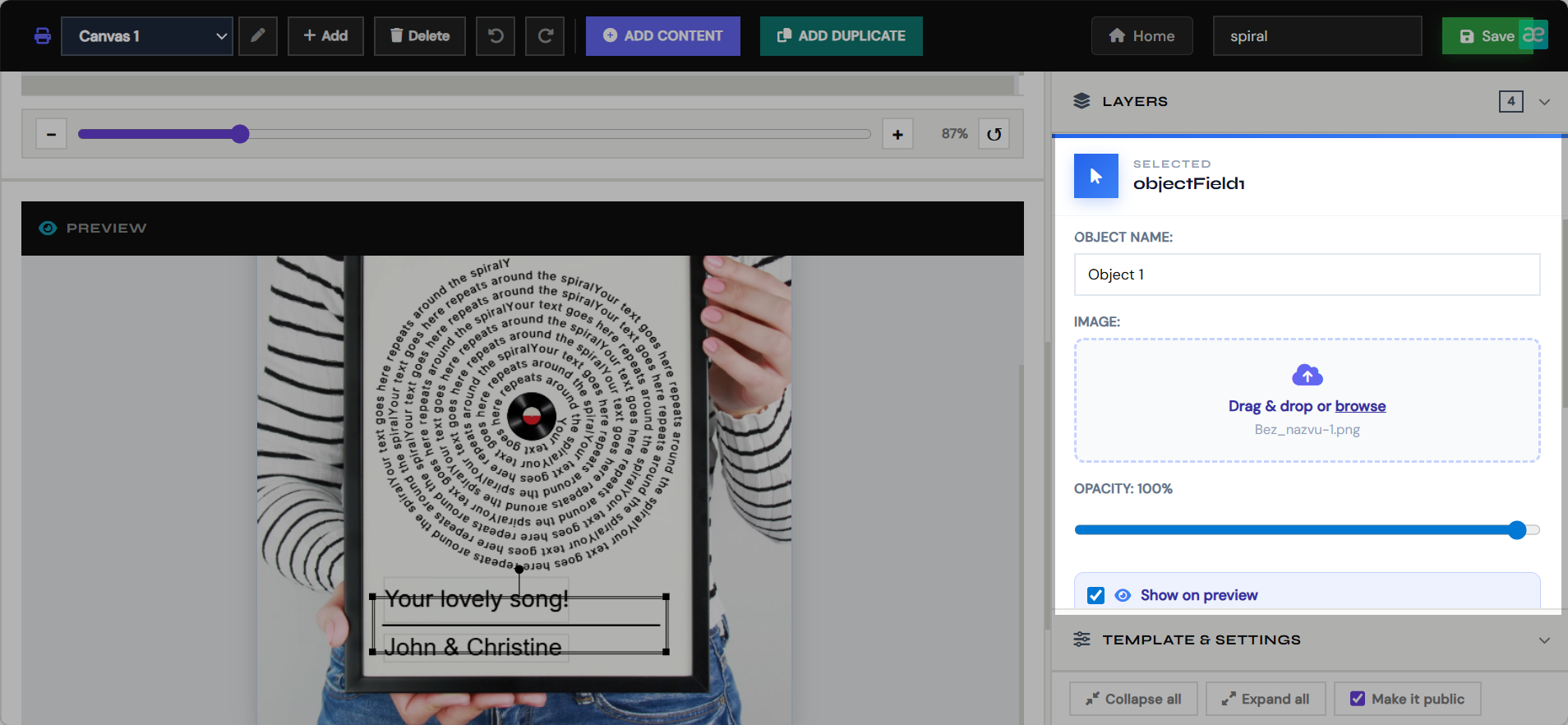This screenshot has height=725, width=1568.
Task: Reset zoom with the circular arrow icon
Action: point(994,134)
